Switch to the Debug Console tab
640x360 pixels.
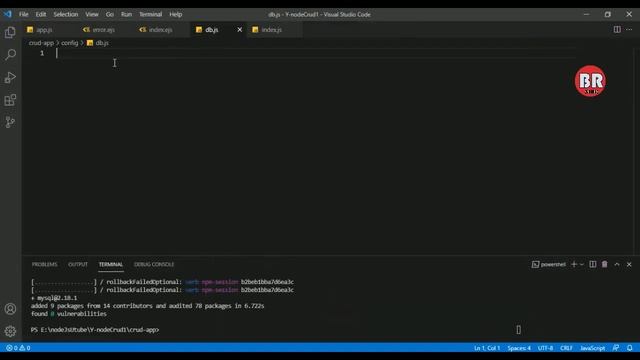pyautogui.click(x=154, y=264)
